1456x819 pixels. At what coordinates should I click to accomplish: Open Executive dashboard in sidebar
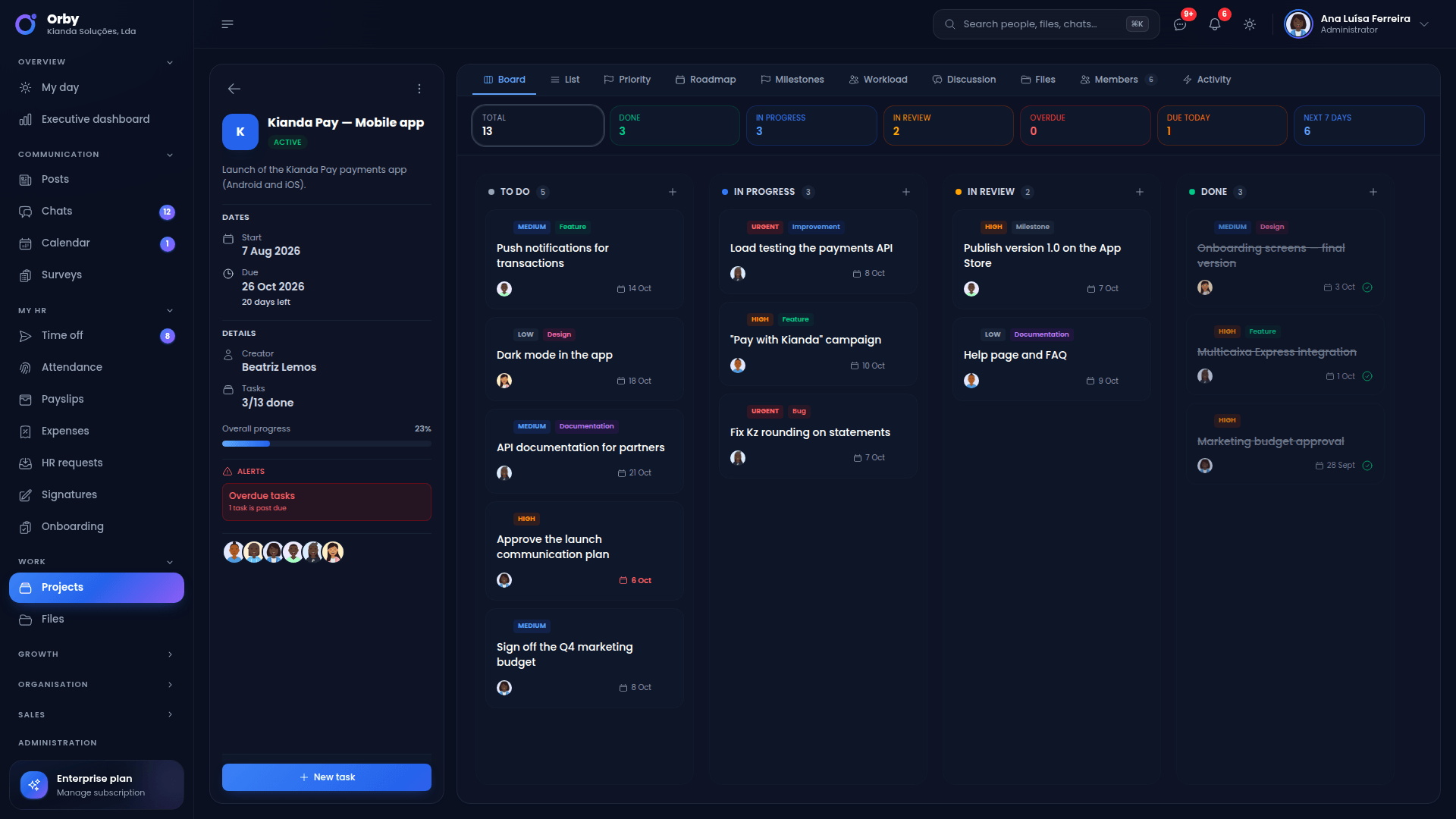coord(96,119)
